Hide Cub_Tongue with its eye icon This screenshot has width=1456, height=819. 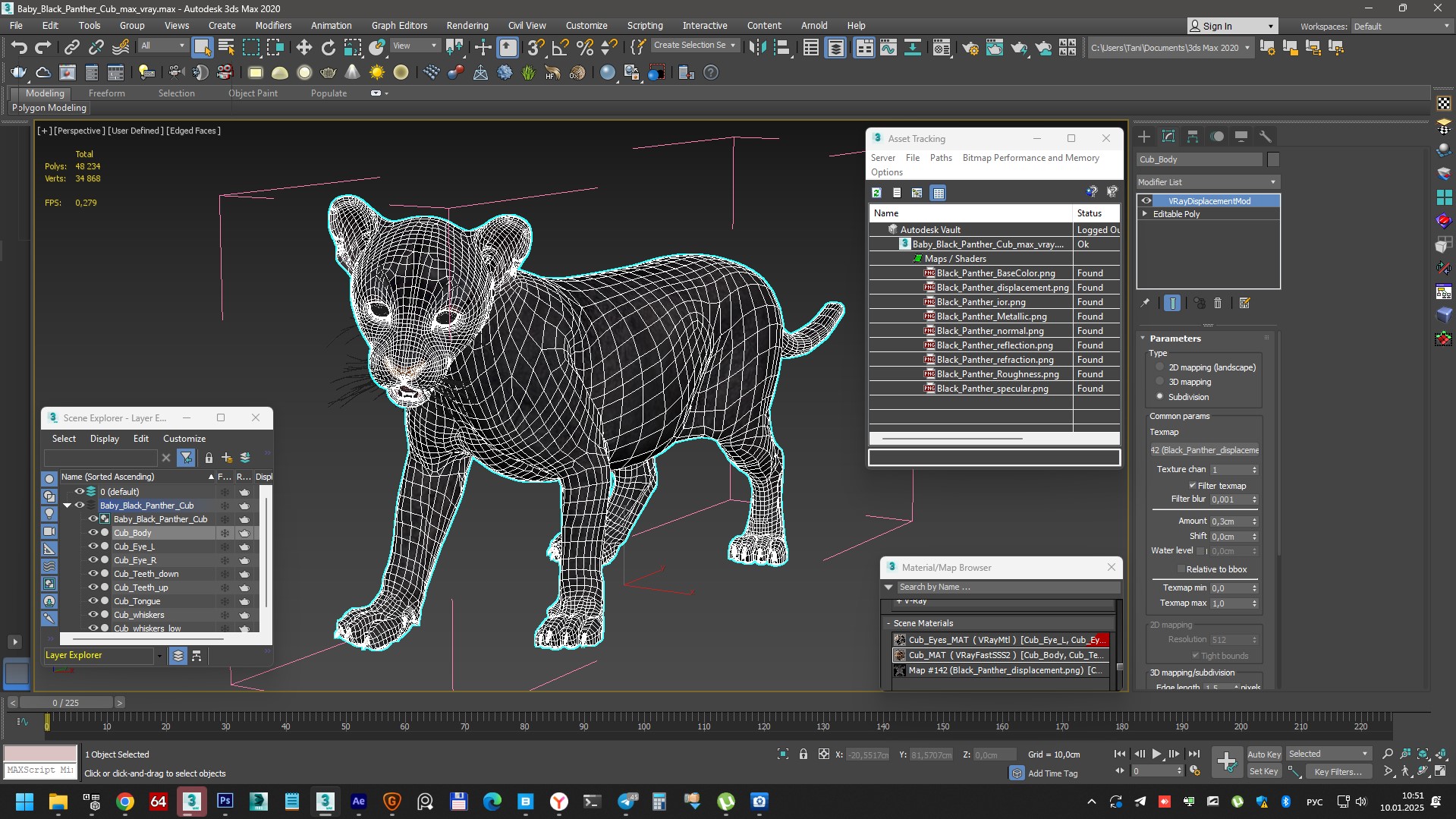(x=93, y=601)
